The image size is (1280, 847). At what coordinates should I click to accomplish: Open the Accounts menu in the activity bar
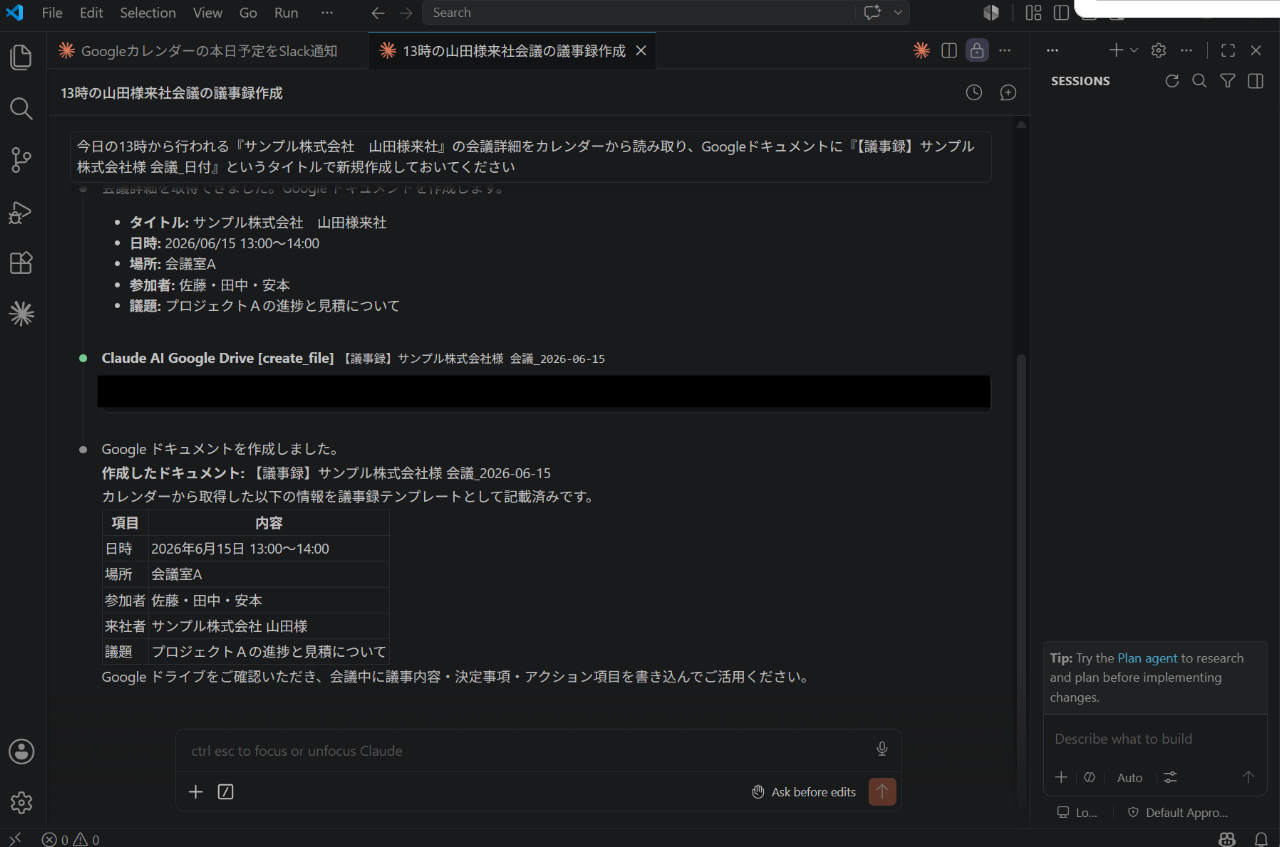coord(21,751)
